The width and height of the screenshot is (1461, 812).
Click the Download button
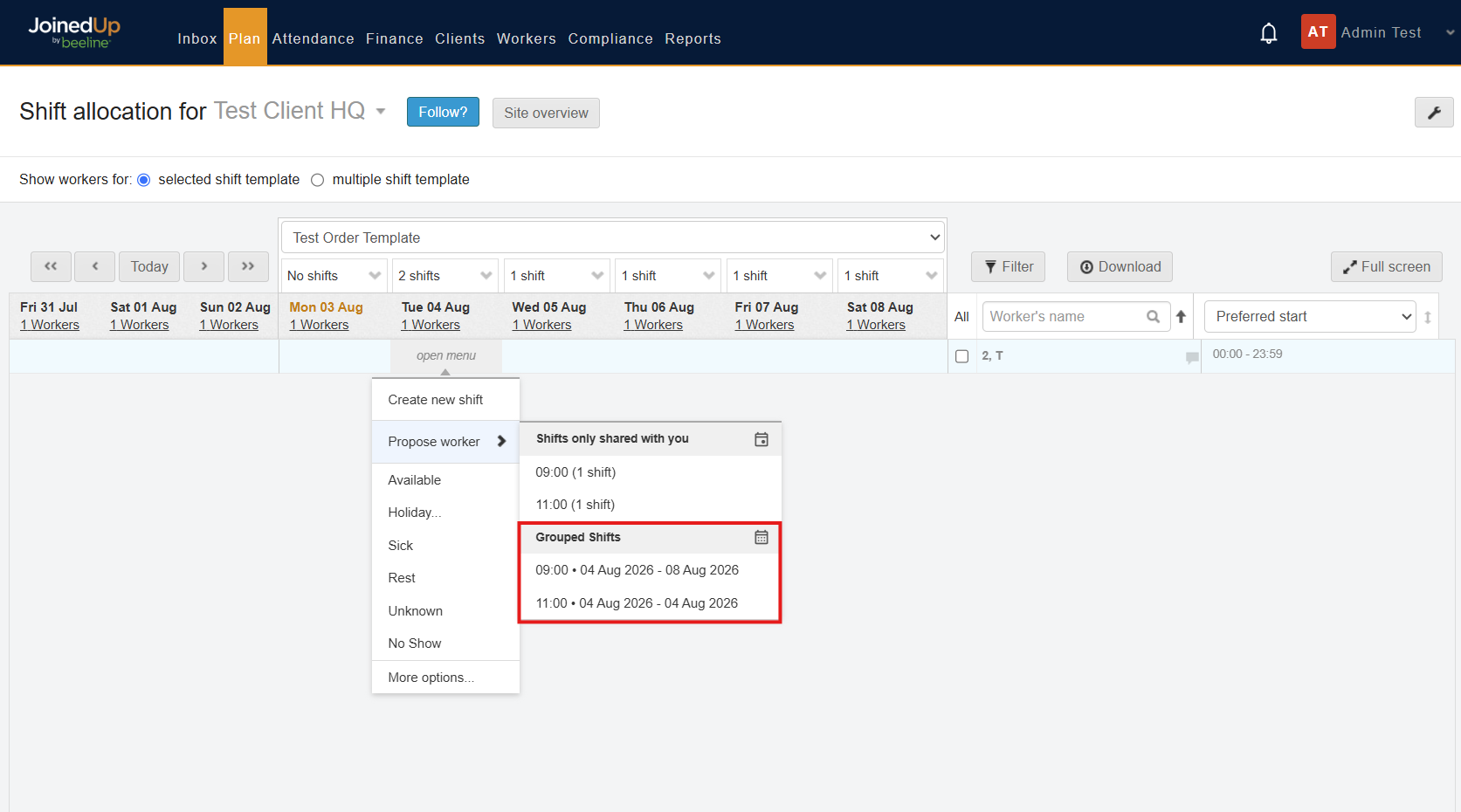tap(1120, 267)
